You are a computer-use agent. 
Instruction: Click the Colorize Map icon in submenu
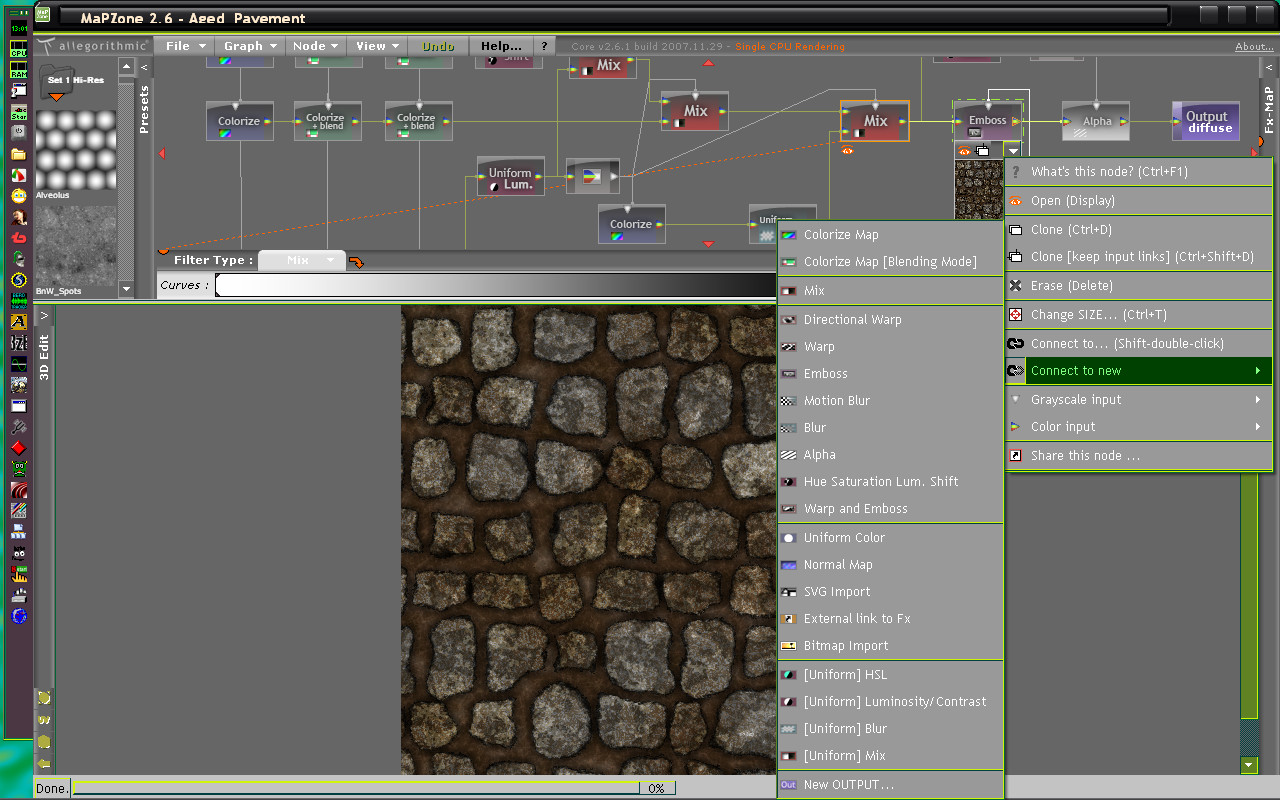pyautogui.click(x=789, y=235)
